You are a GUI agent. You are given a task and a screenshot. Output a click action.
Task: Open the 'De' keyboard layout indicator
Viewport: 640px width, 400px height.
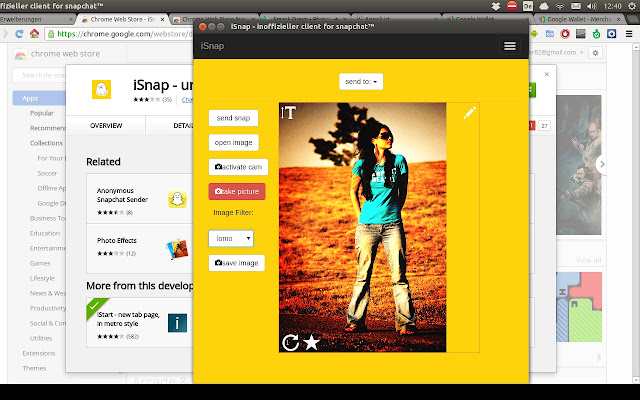pos(528,6)
